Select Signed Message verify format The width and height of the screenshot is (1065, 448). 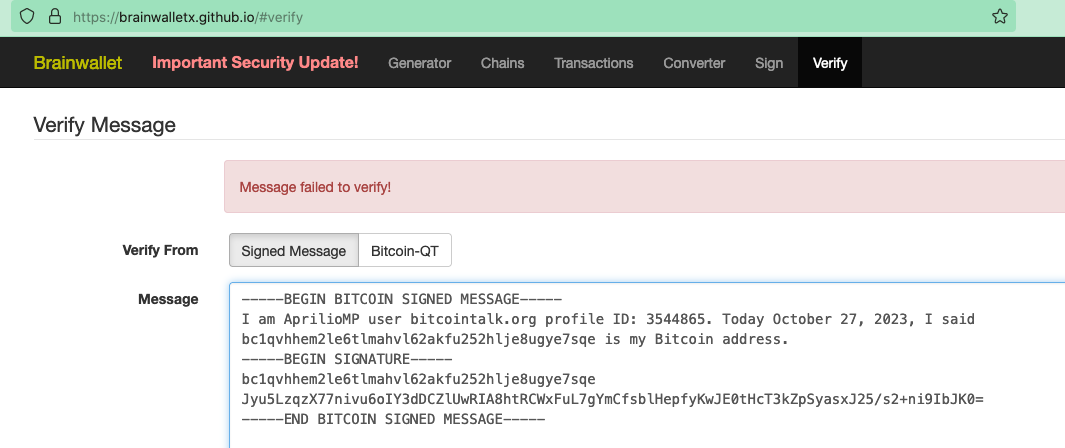point(293,250)
